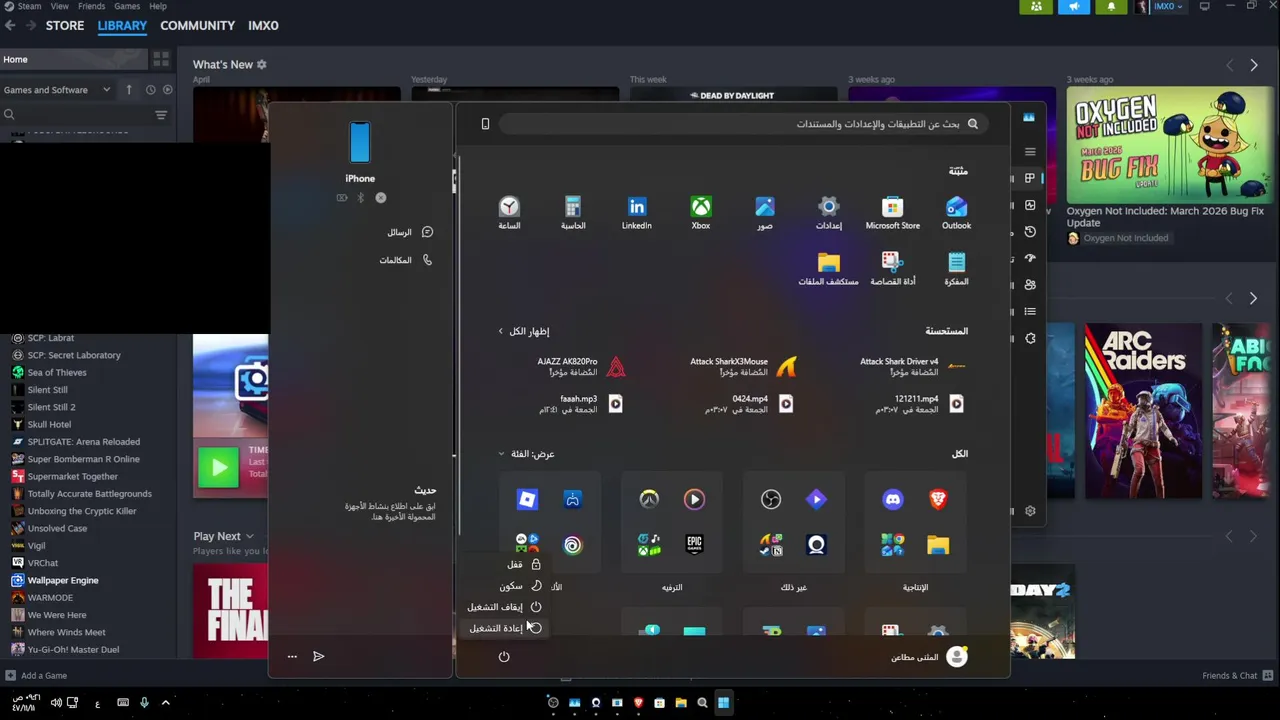
Task: Click the power button in Start menu
Action: 504,657
